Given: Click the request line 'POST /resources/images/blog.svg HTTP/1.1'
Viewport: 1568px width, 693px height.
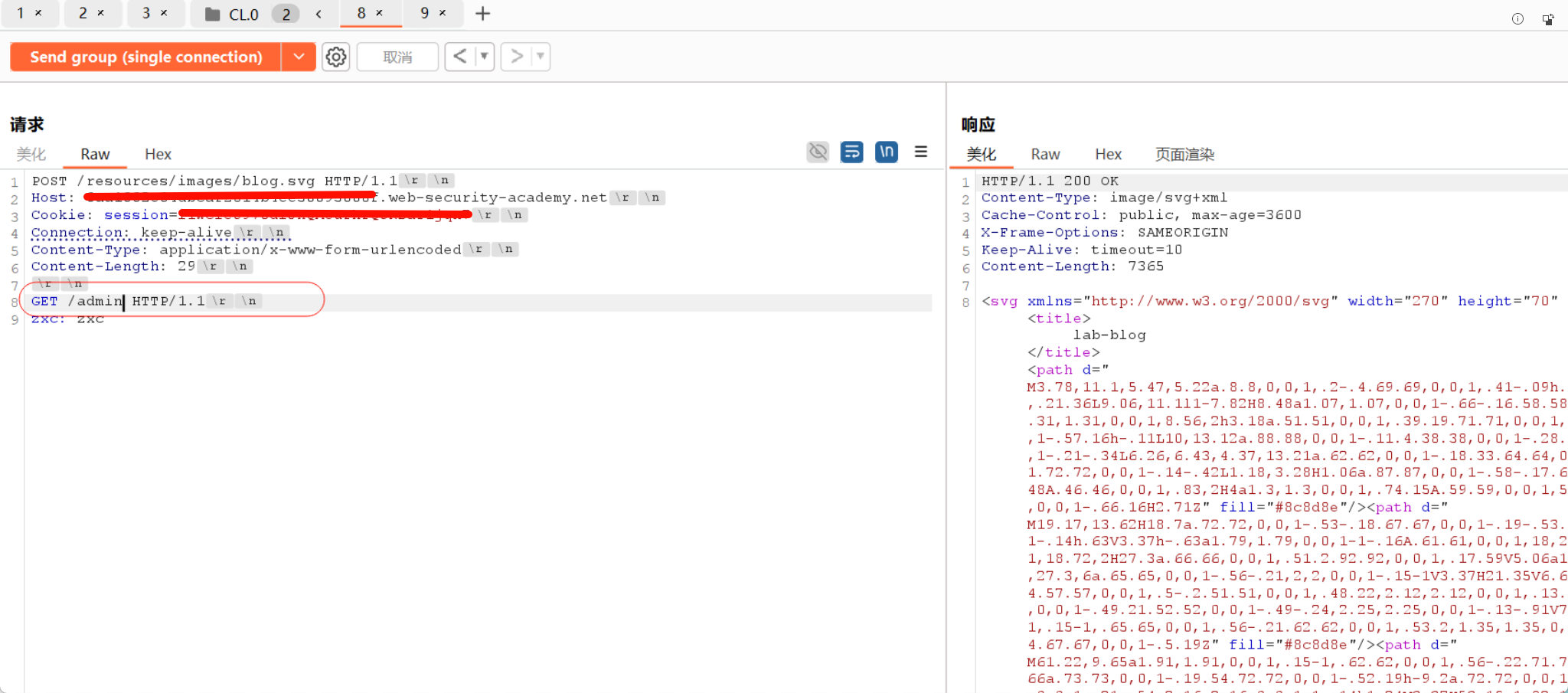Looking at the screenshot, I should point(214,181).
